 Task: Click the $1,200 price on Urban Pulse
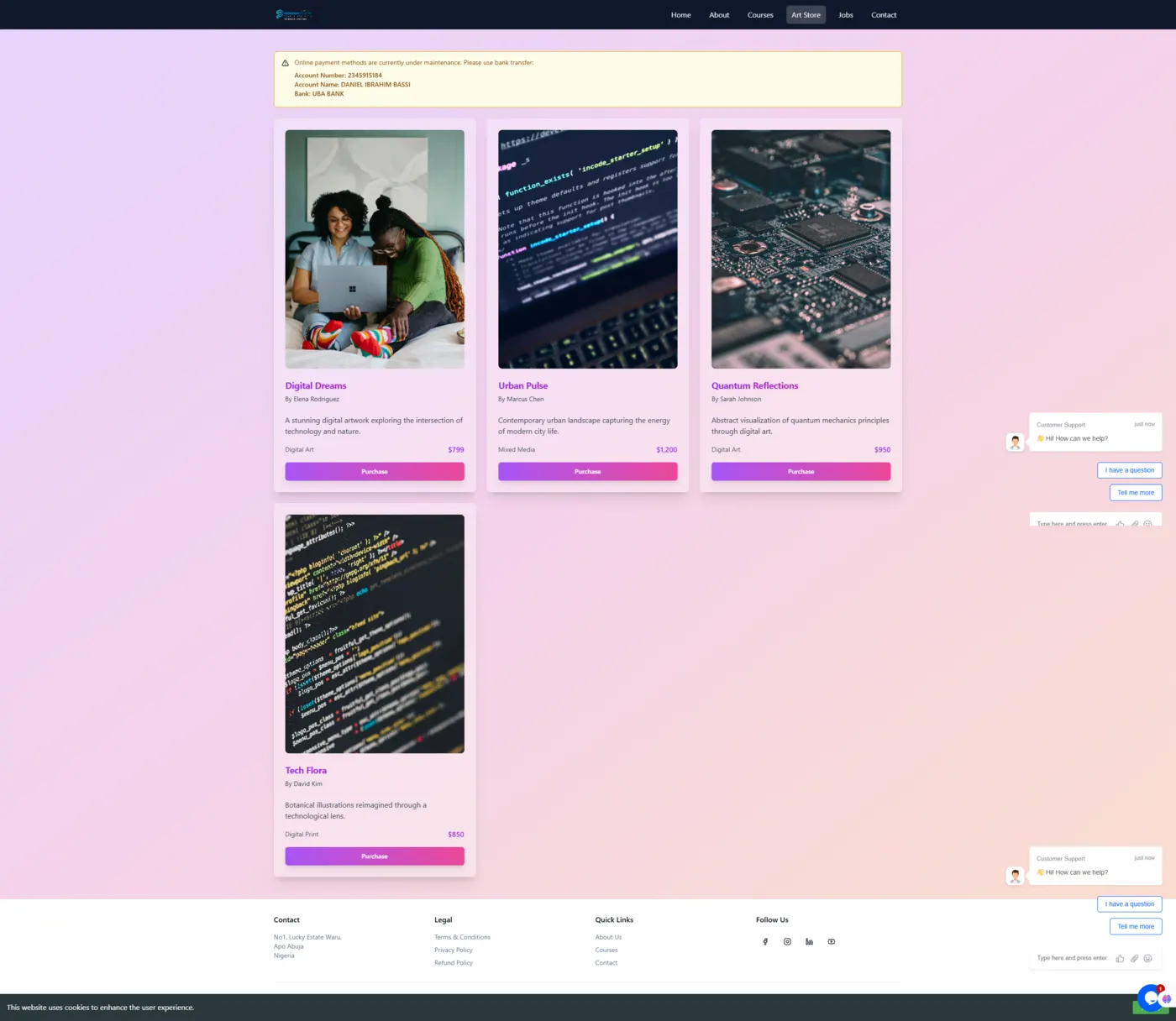[x=667, y=450]
